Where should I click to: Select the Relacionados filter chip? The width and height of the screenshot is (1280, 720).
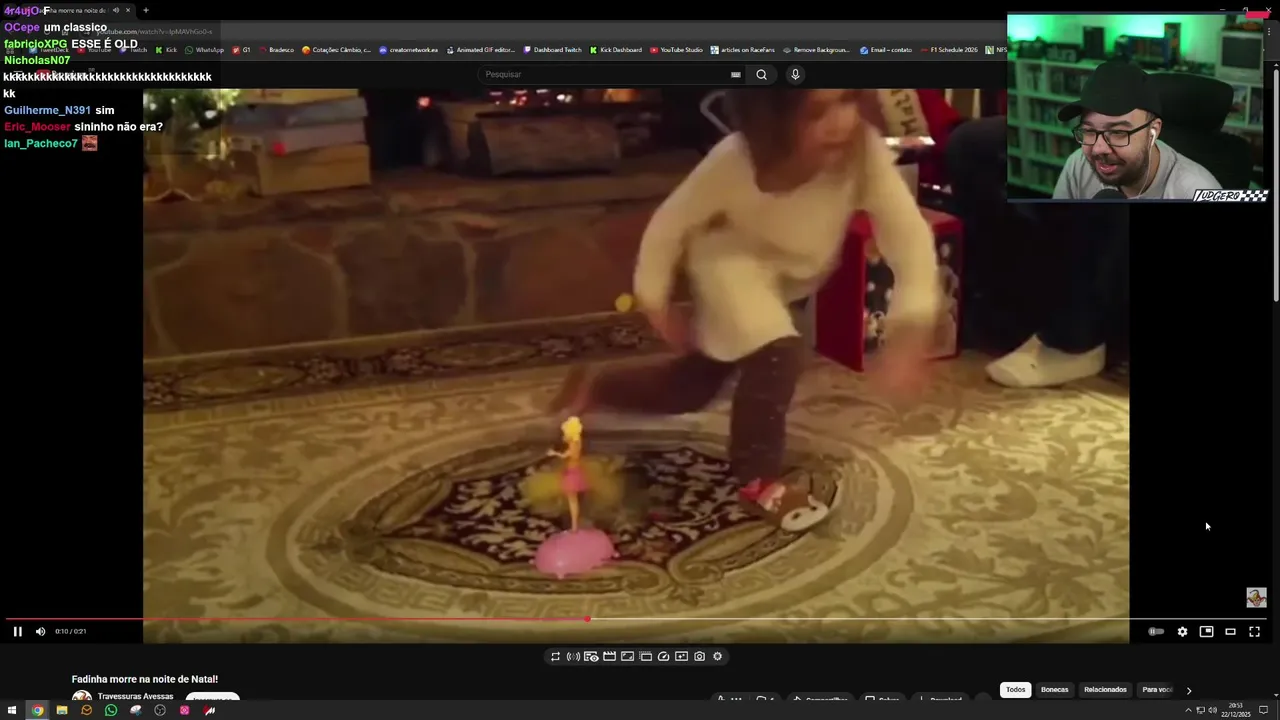point(1105,690)
